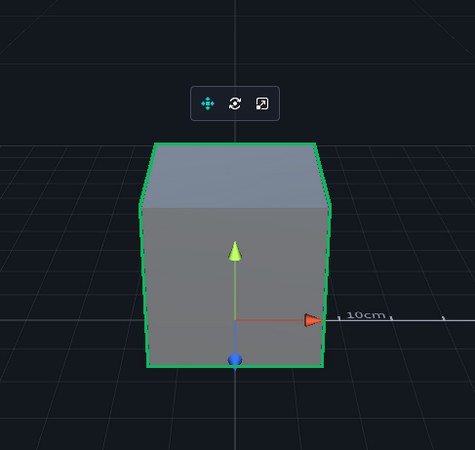Click the 10cm ruler label

point(366,315)
